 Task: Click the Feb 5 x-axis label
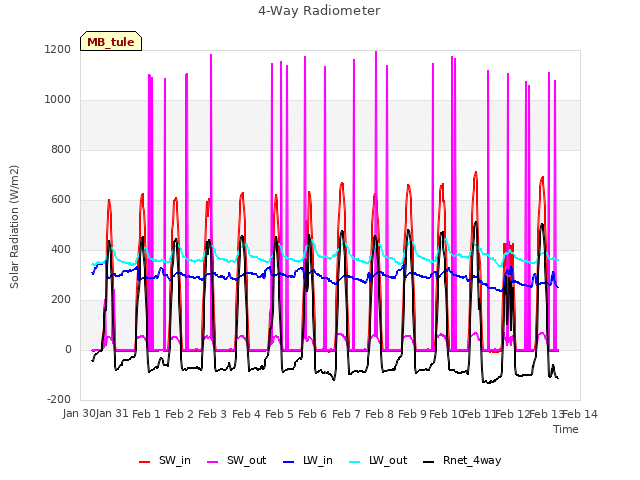pos(280,414)
